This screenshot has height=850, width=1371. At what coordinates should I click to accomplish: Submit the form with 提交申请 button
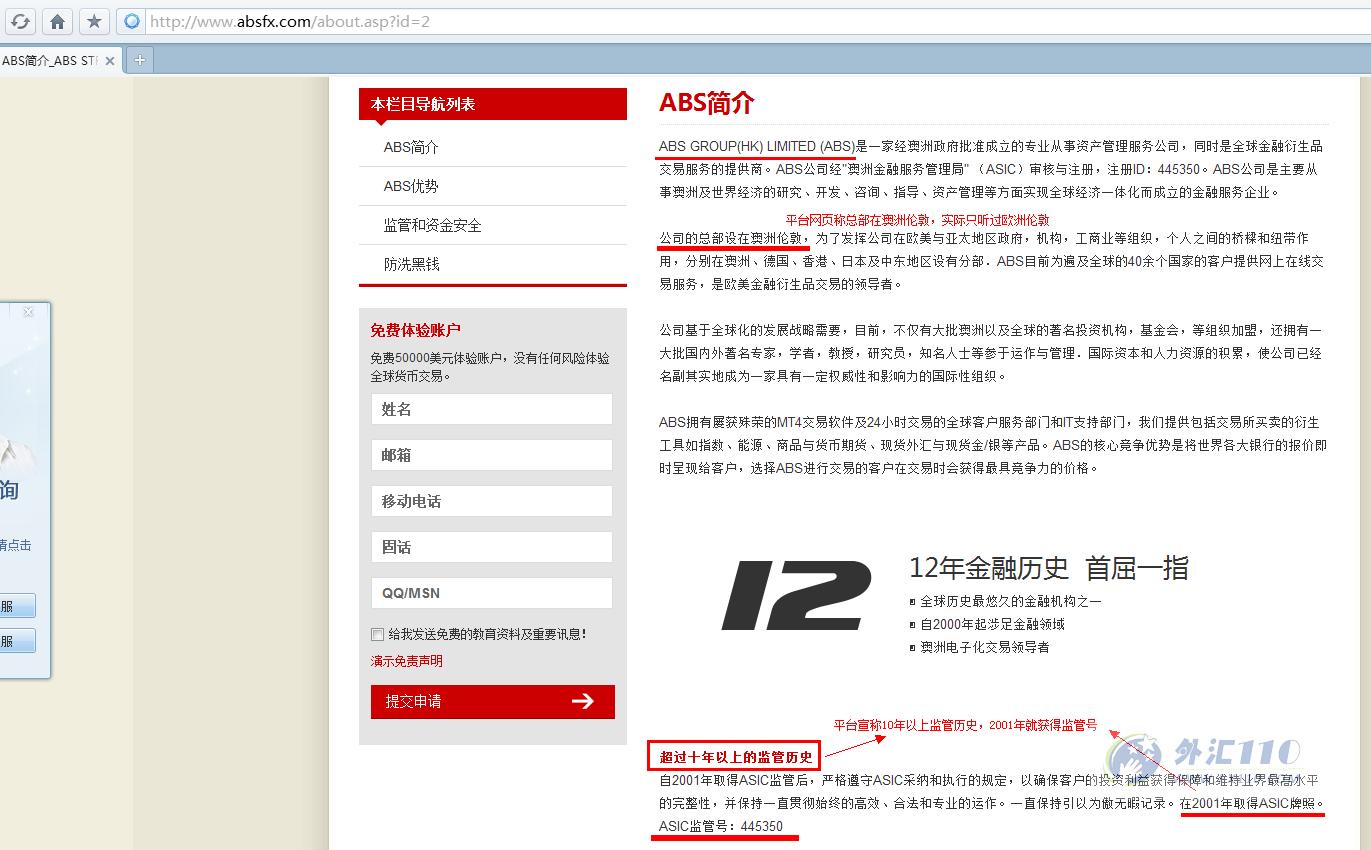pos(493,701)
